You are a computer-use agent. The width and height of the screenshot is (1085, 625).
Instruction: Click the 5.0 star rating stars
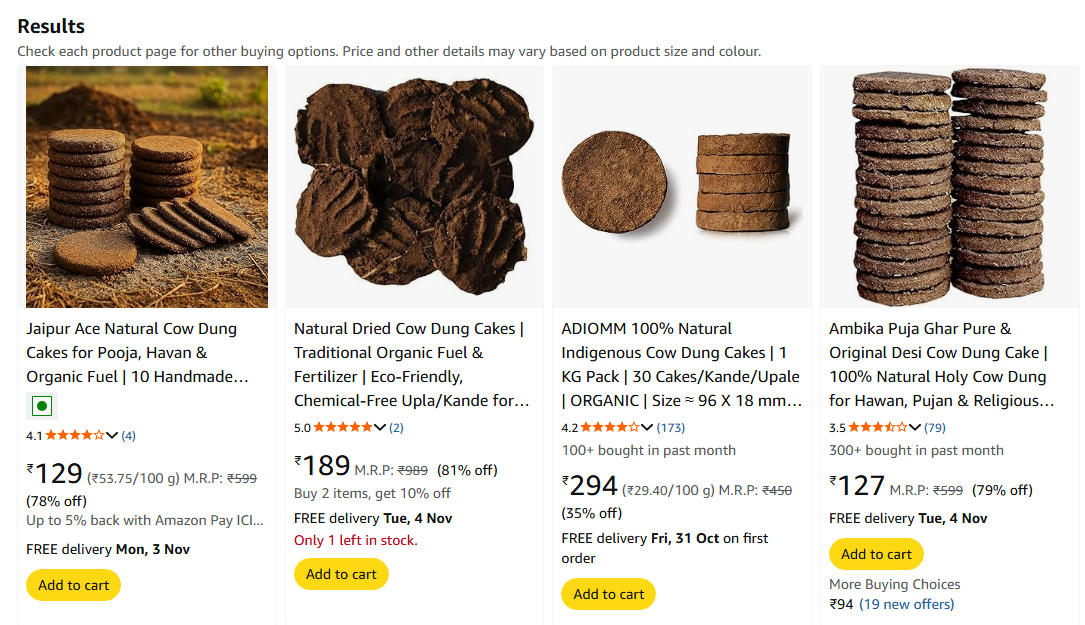click(342, 427)
